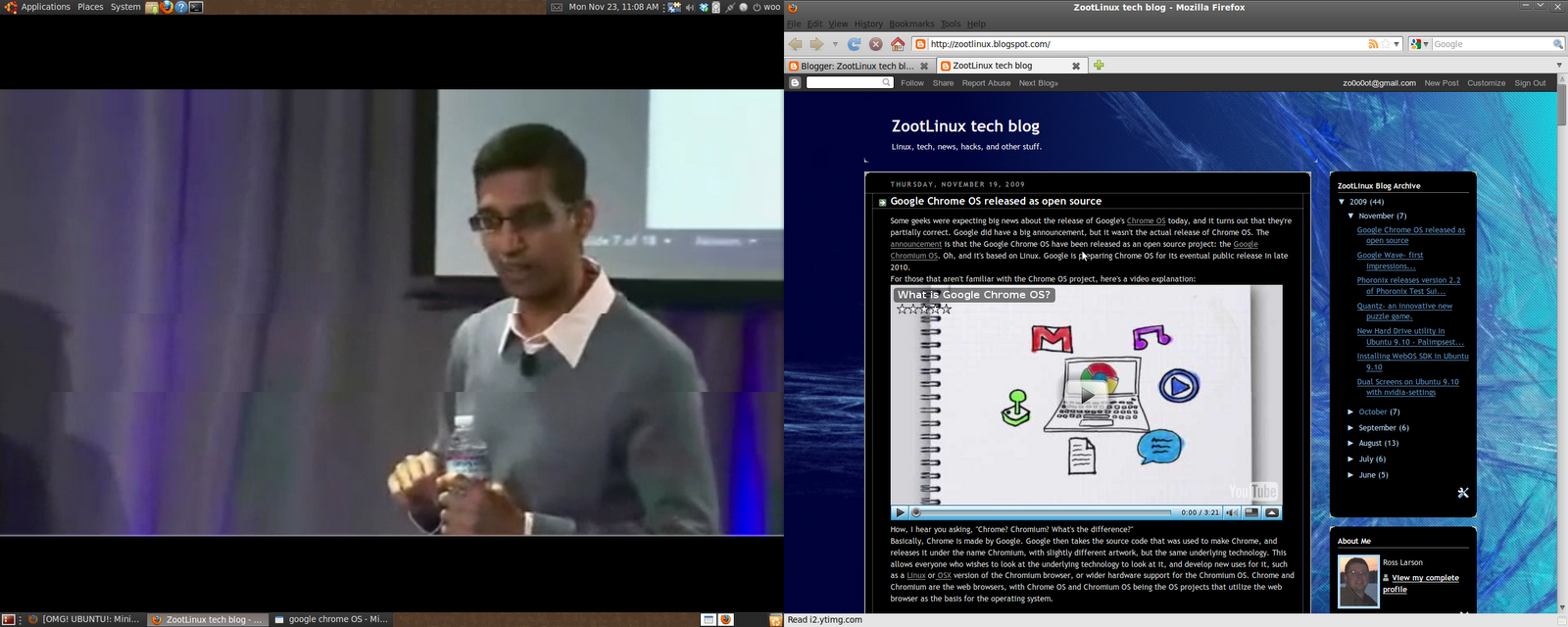Bookmark page with the star icon
Image resolution: width=1568 pixels, height=627 pixels.
1386,44
